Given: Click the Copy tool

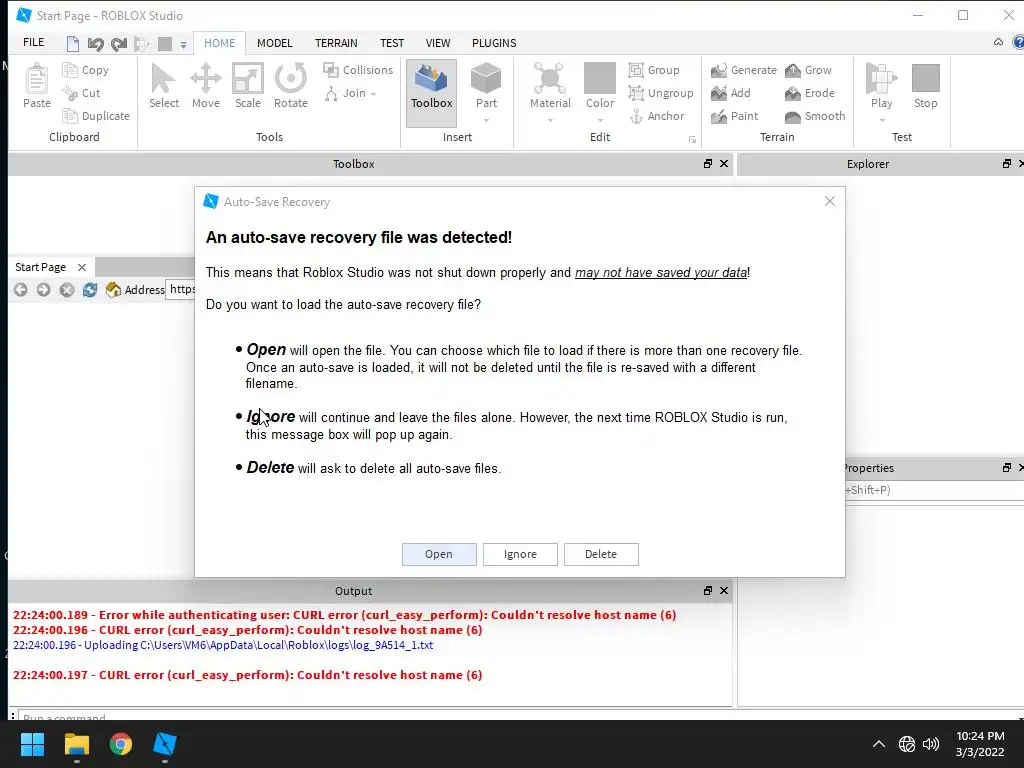Looking at the screenshot, I should (86, 70).
